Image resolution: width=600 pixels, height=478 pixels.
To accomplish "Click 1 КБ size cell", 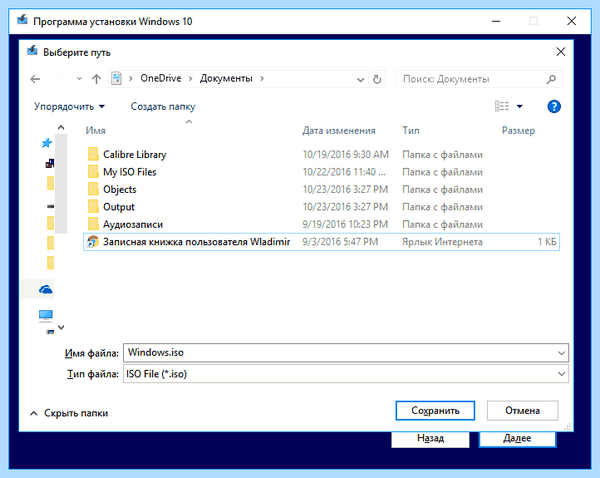I will [547, 242].
